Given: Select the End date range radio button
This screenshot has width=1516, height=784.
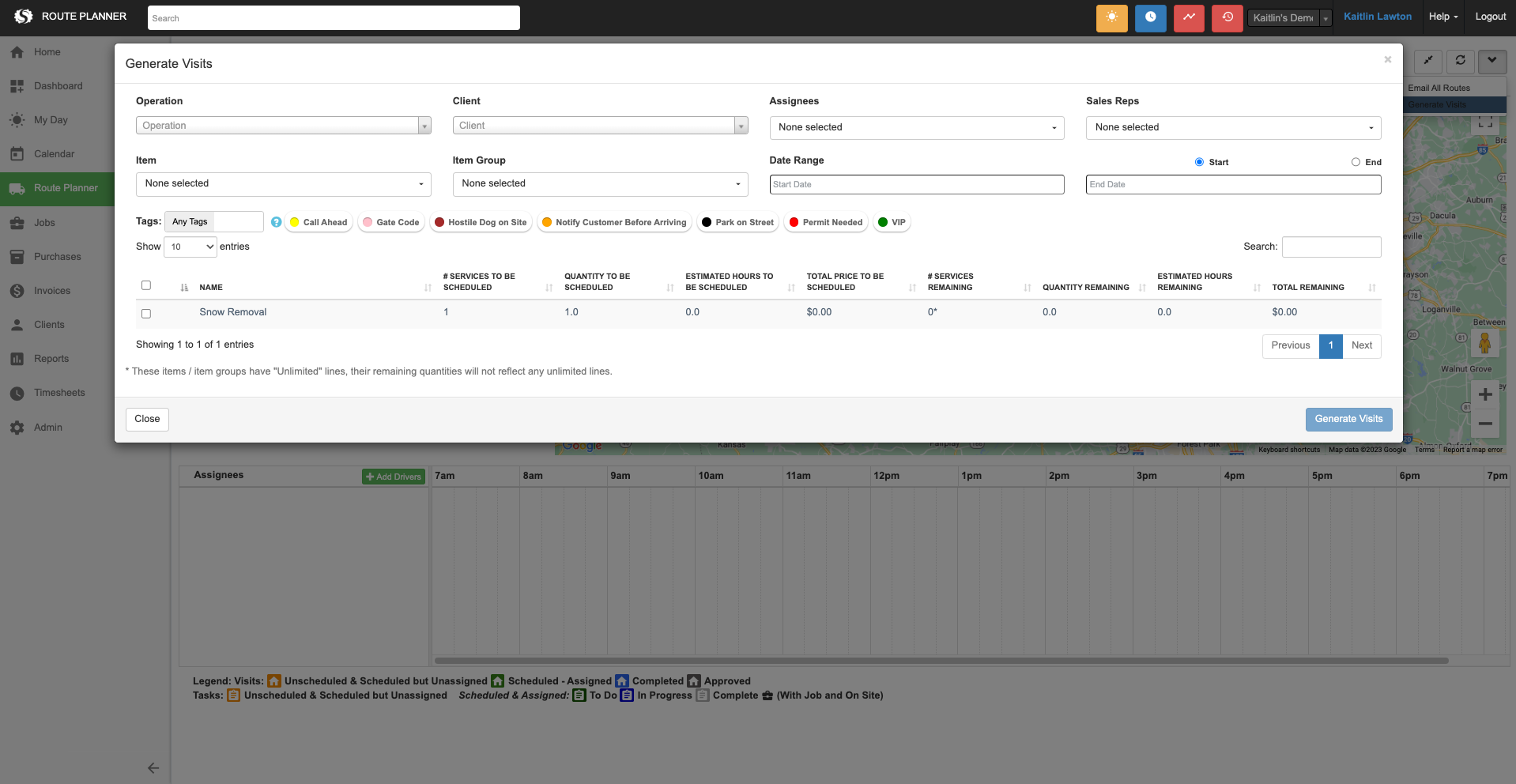Looking at the screenshot, I should point(1356,162).
